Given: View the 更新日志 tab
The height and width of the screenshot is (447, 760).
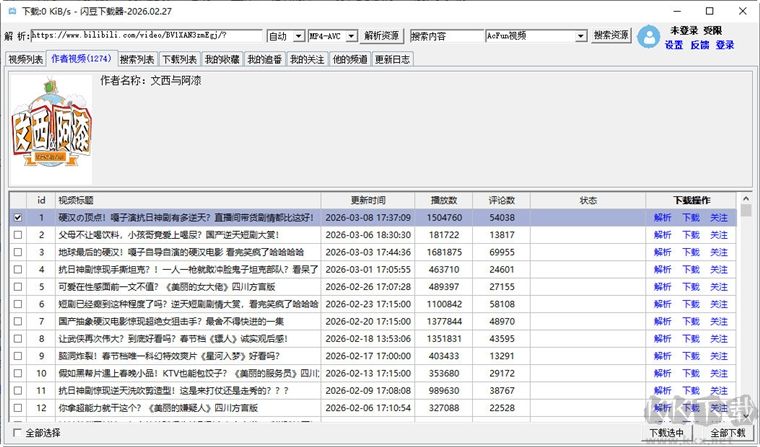Looking at the screenshot, I should tap(393, 59).
